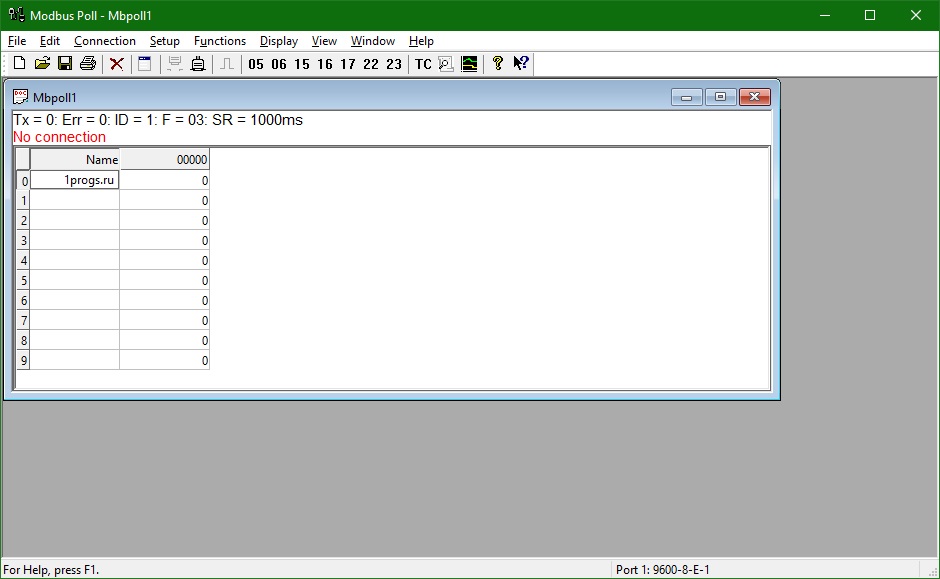Open an existing Modbus Poll document
The width and height of the screenshot is (940, 579).
pyautogui.click(x=41, y=63)
